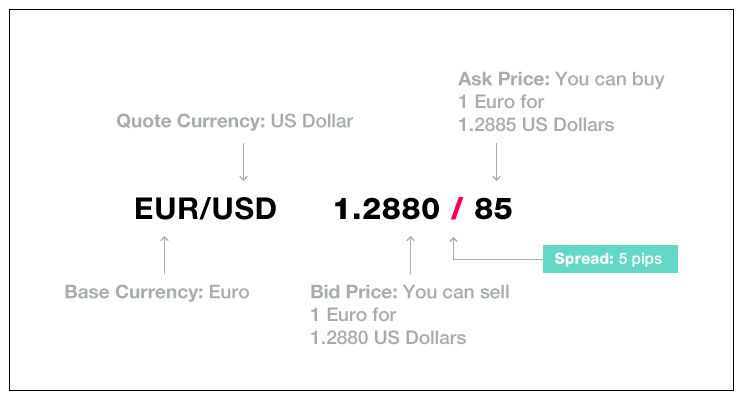Click the arrow under Quote Currency label
This screenshot has width=742, height=396.
243,162
